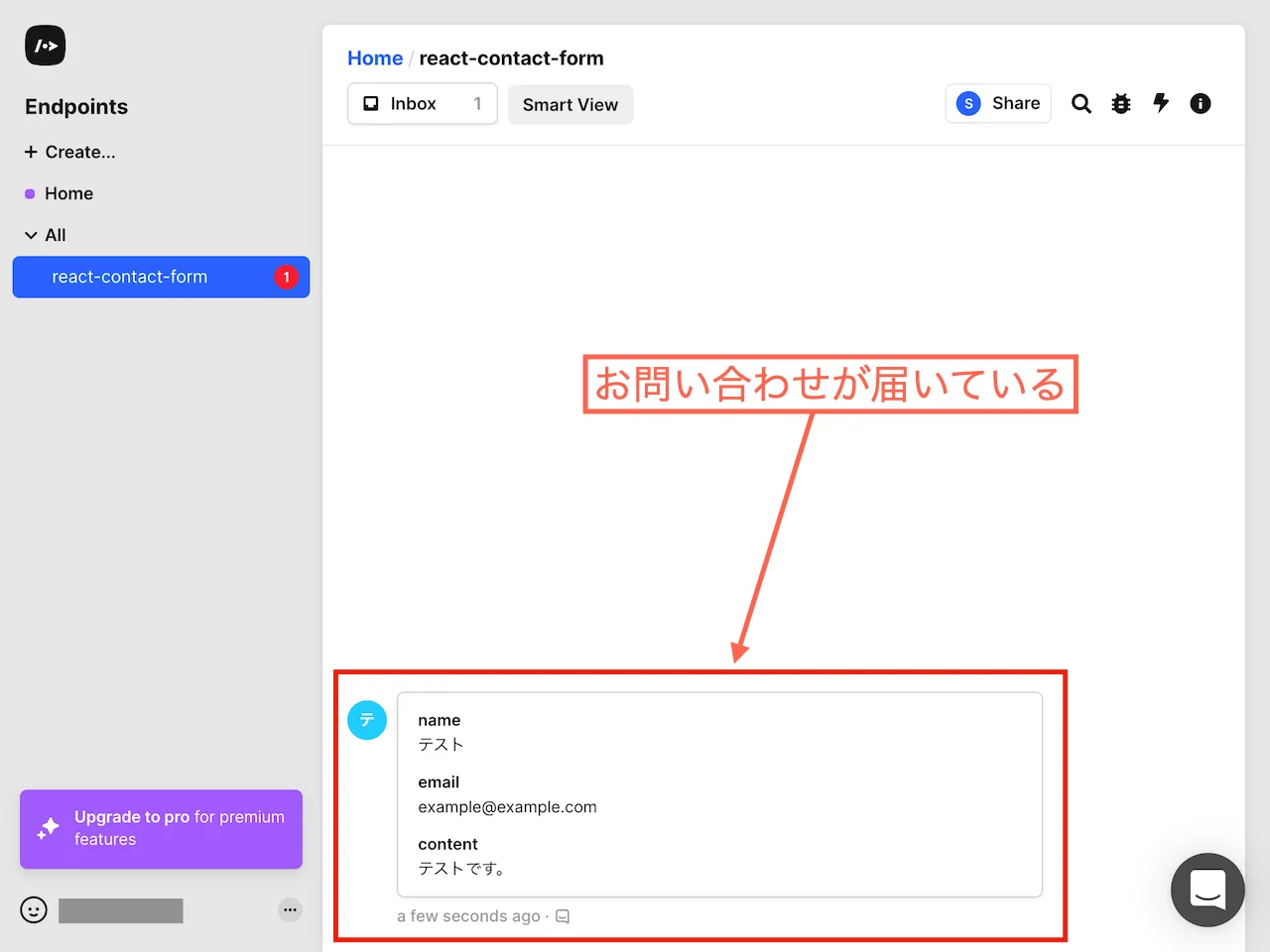This screenshot has width=1270, height=952.
Task: Click the smiley face icon near the bottom
Action: click(x=33, y=909)
